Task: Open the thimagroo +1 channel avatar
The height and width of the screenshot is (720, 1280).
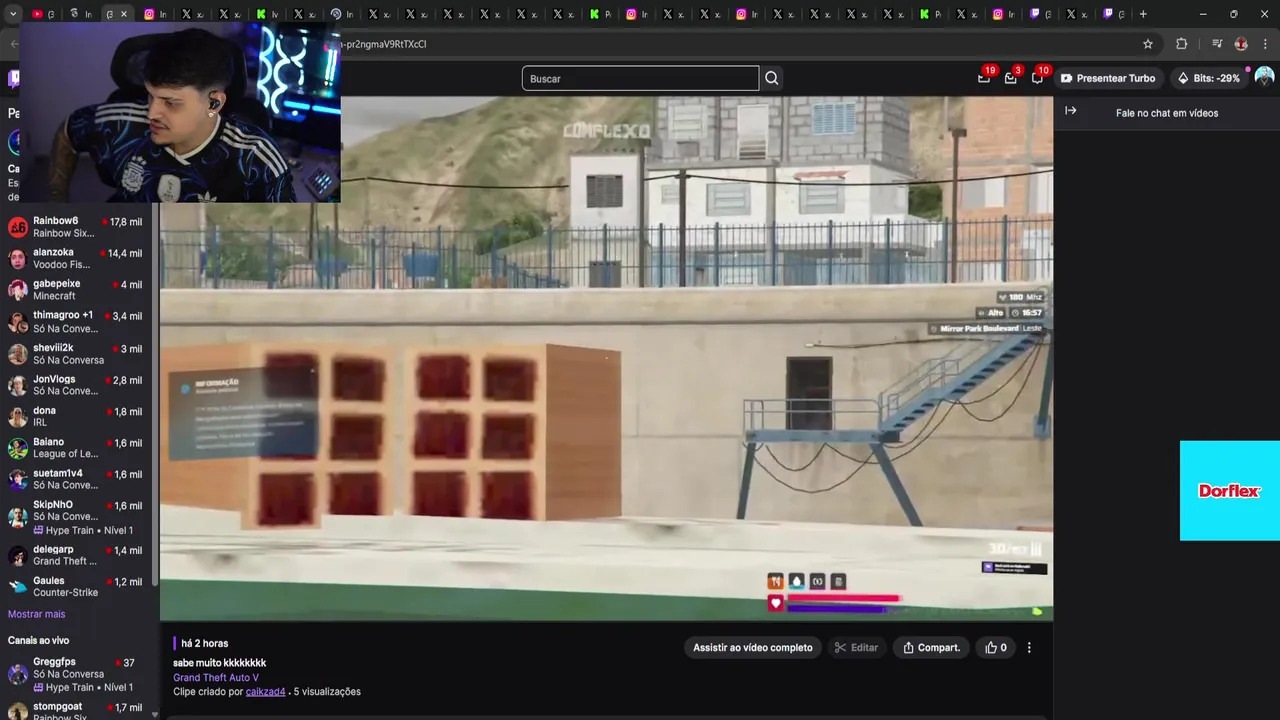Action: pos(17,322)
